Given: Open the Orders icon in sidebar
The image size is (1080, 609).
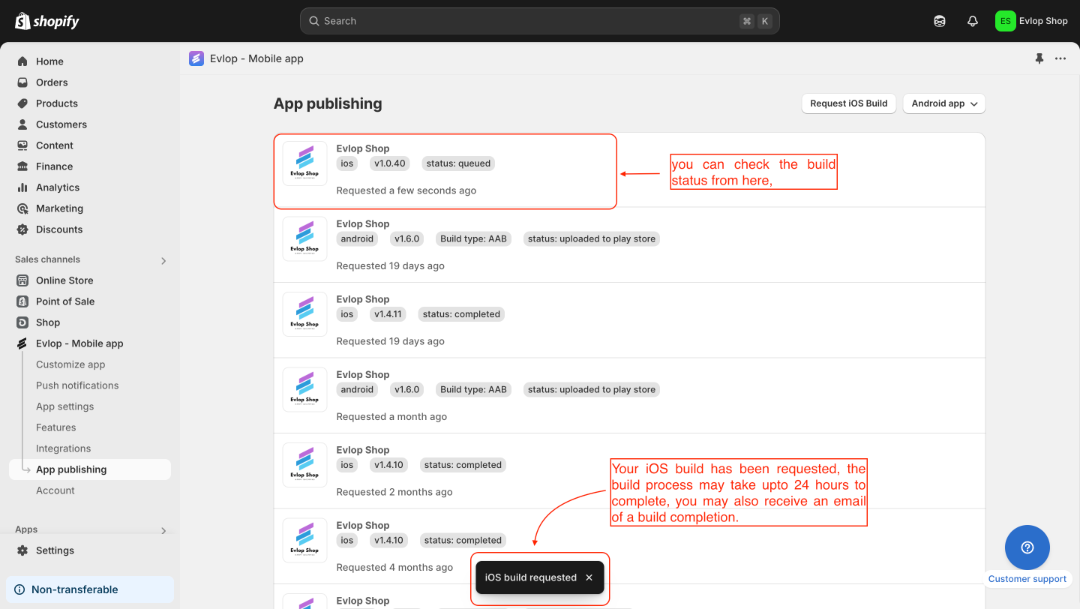Looking at the screenshot, I should 23,83.
